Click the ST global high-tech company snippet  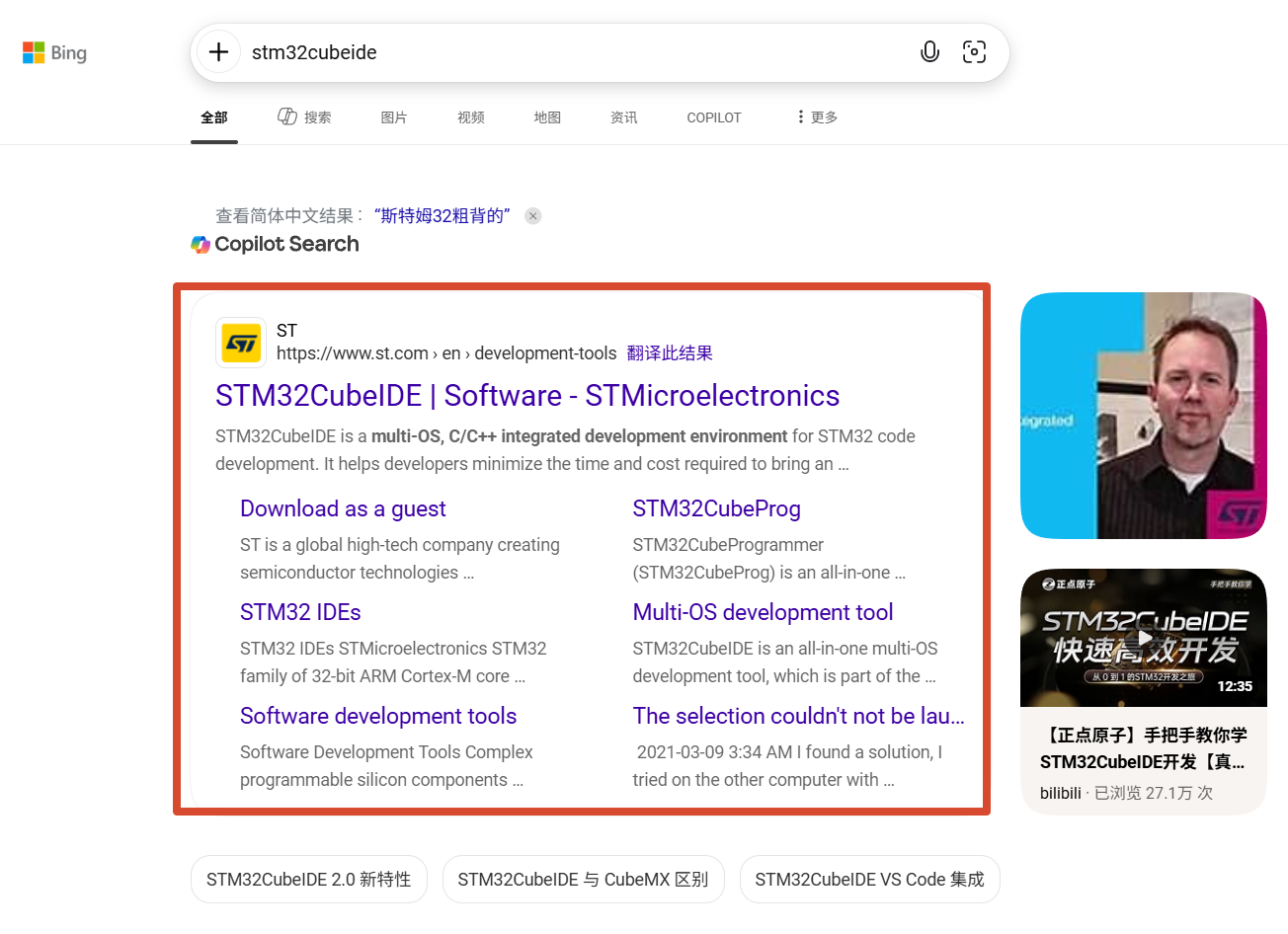pos(400,559)
